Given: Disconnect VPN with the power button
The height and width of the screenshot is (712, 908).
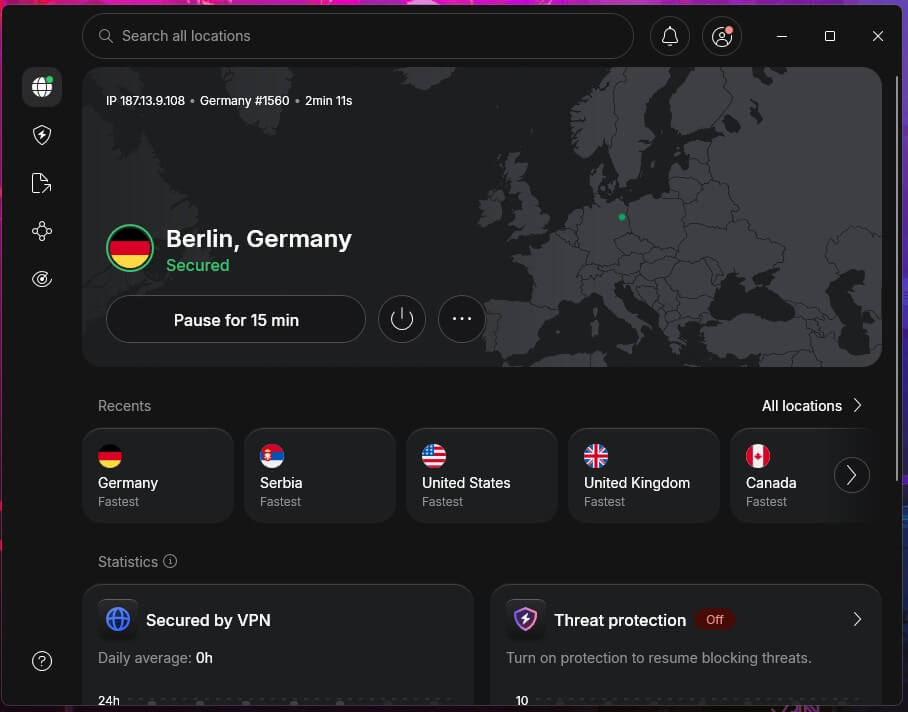Looking at the screenshot, I should (x=402, y=319).
